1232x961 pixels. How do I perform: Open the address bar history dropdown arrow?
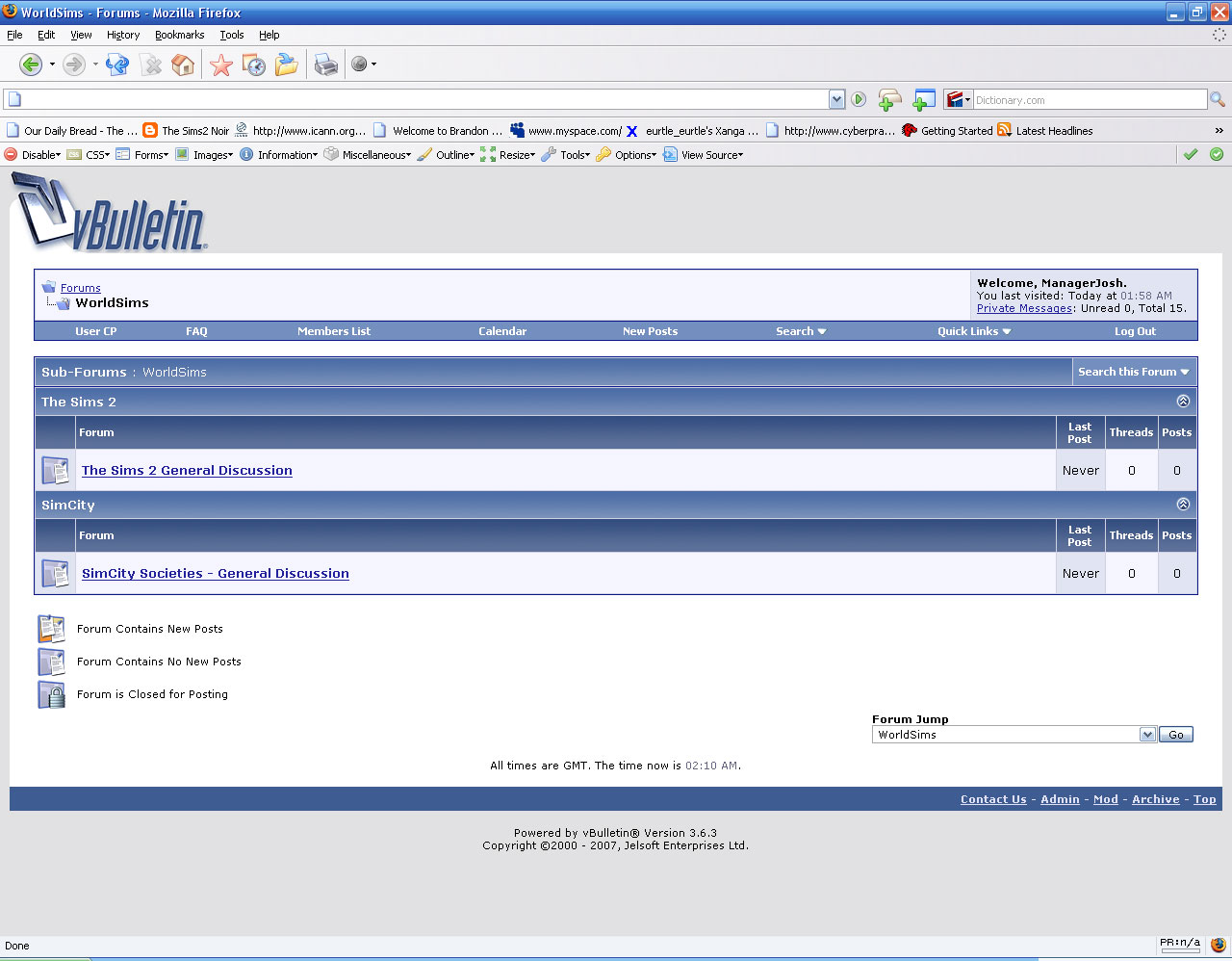click(836, 99)
